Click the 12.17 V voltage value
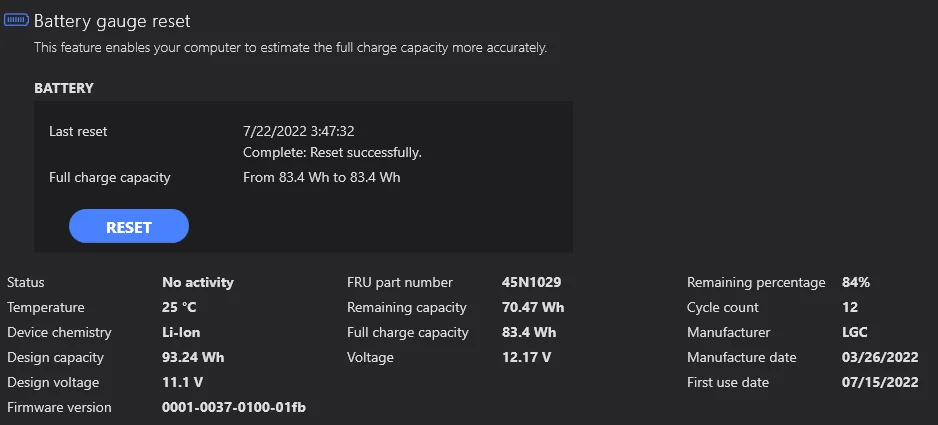The image size is (938, 425). coord(526,357)
